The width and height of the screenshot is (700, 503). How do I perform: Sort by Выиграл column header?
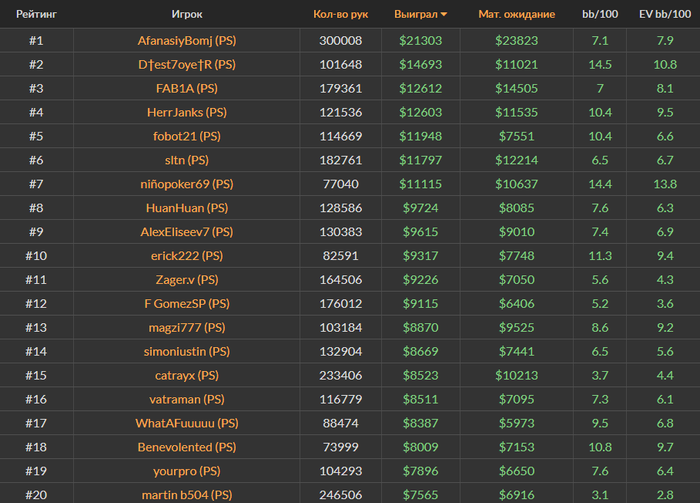click(416, 14)
